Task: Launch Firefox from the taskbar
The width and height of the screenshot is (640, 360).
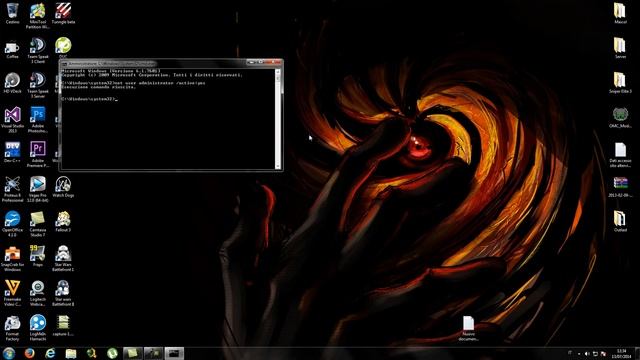Action: 29,353
